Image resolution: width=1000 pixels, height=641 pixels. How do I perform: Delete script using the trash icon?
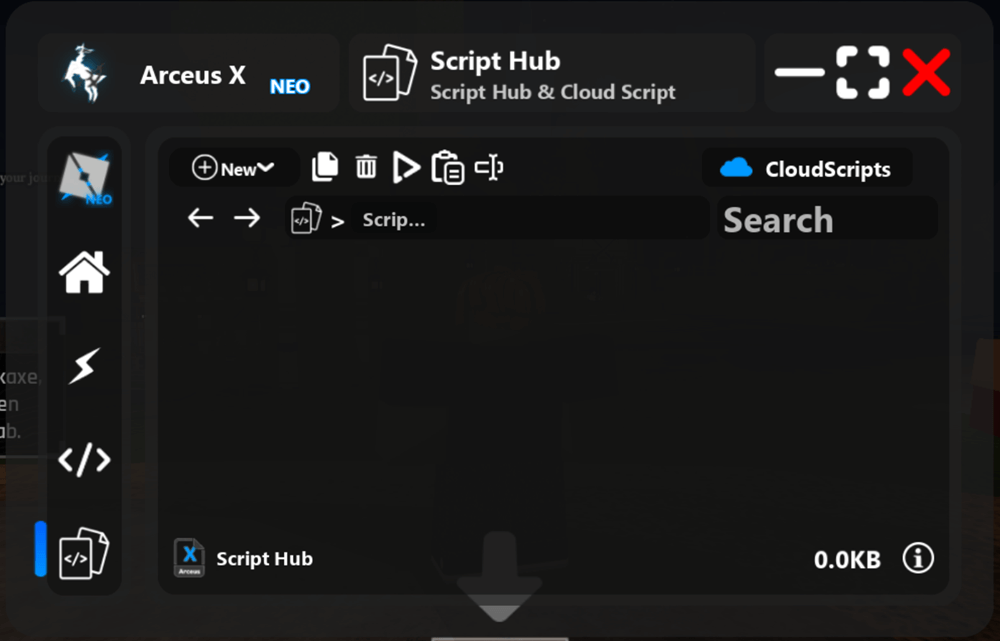pyautogui.click(x=366, y=167)
